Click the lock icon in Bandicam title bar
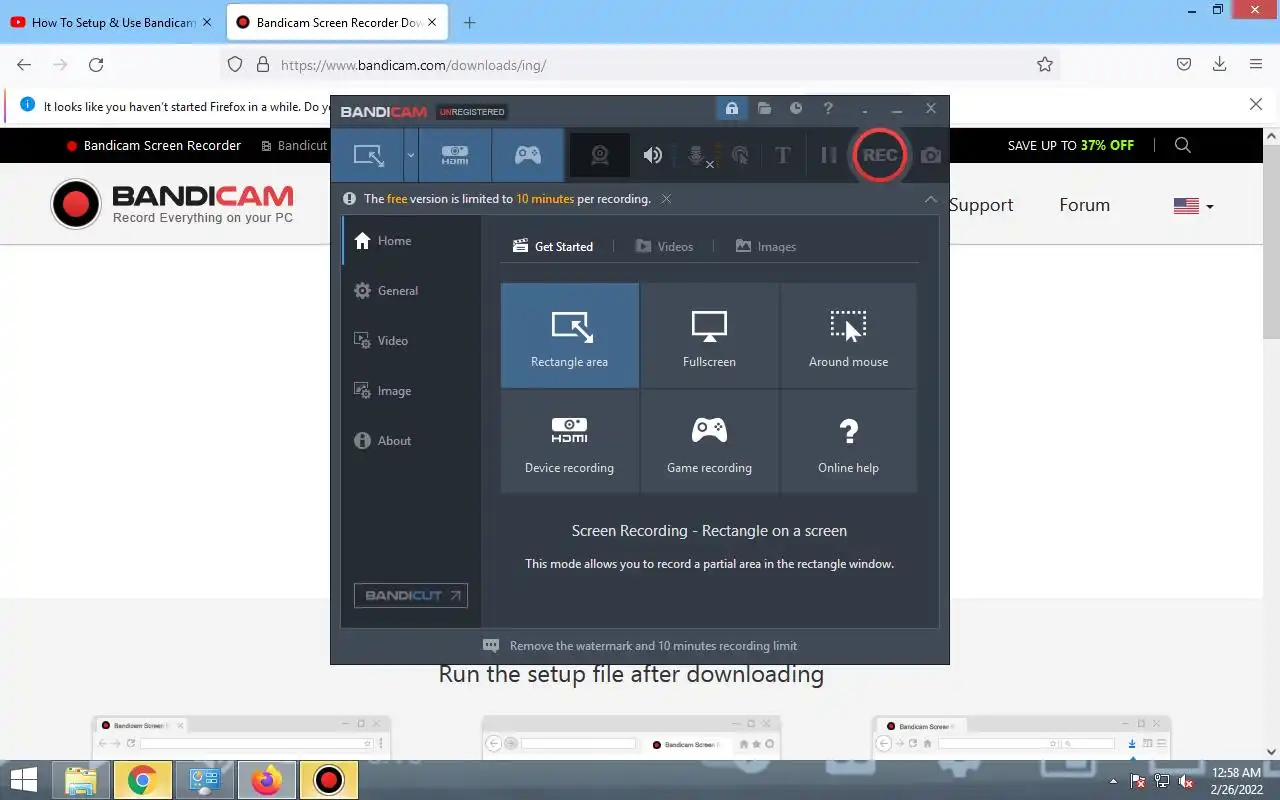This screenshot has width=1280, height=800. coord(732,108)
